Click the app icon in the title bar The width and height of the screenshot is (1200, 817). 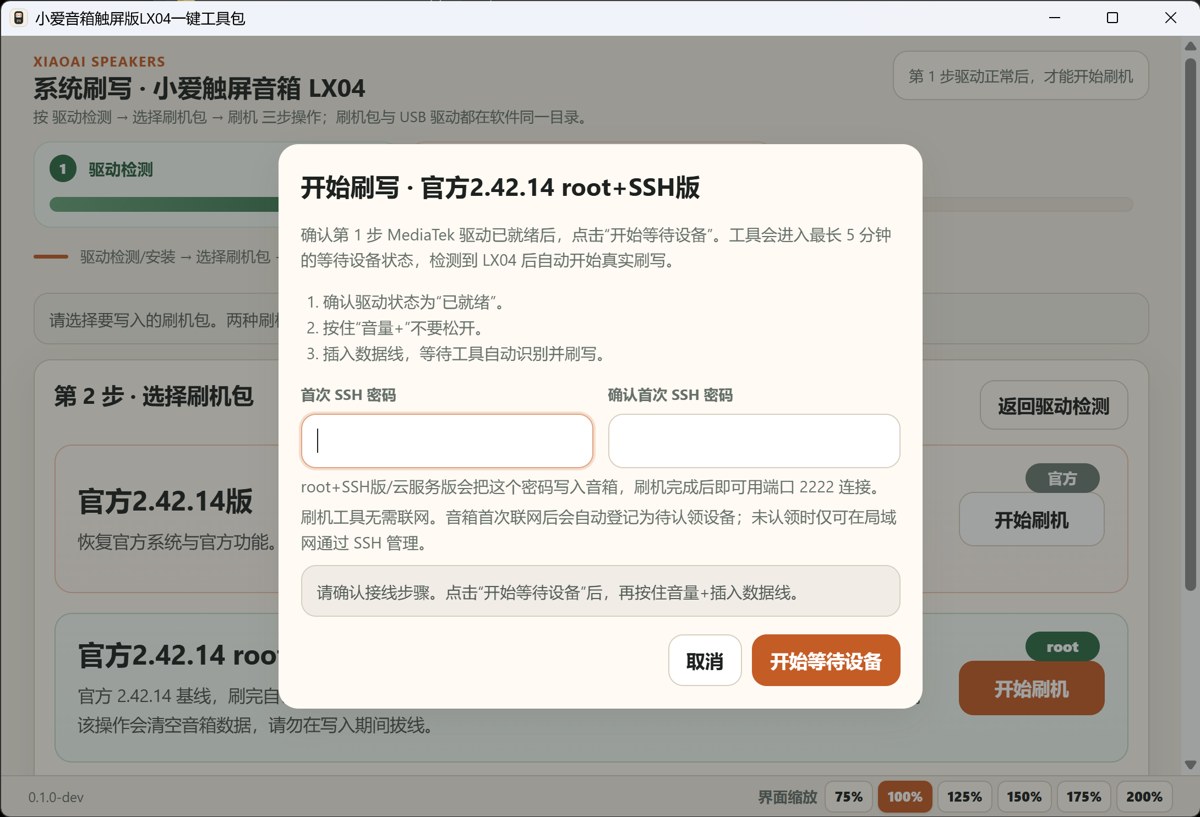[x=17, y=18]
